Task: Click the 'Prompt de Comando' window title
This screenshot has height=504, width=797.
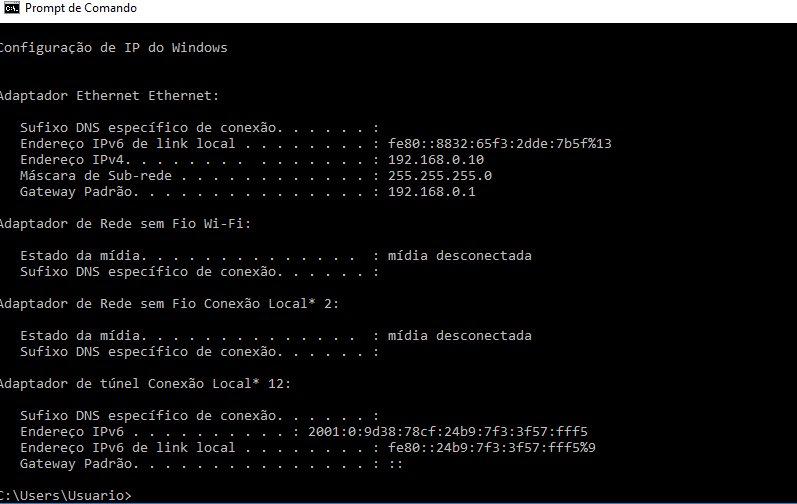Action: (81, 8)
